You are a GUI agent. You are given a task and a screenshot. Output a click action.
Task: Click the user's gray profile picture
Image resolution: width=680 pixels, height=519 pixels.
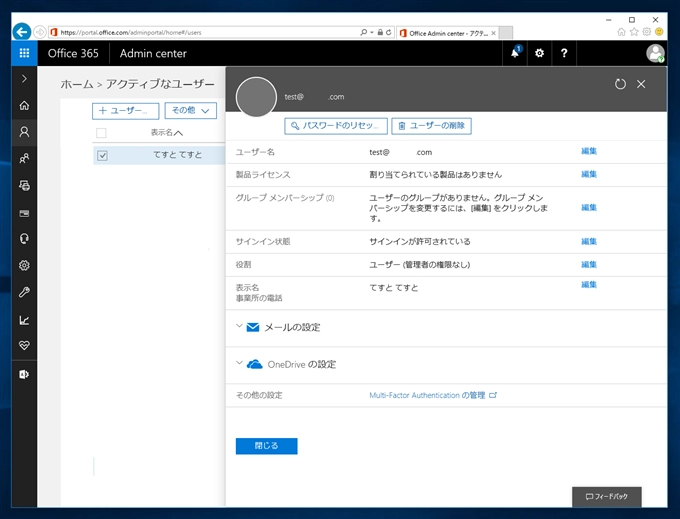(256, 97)
